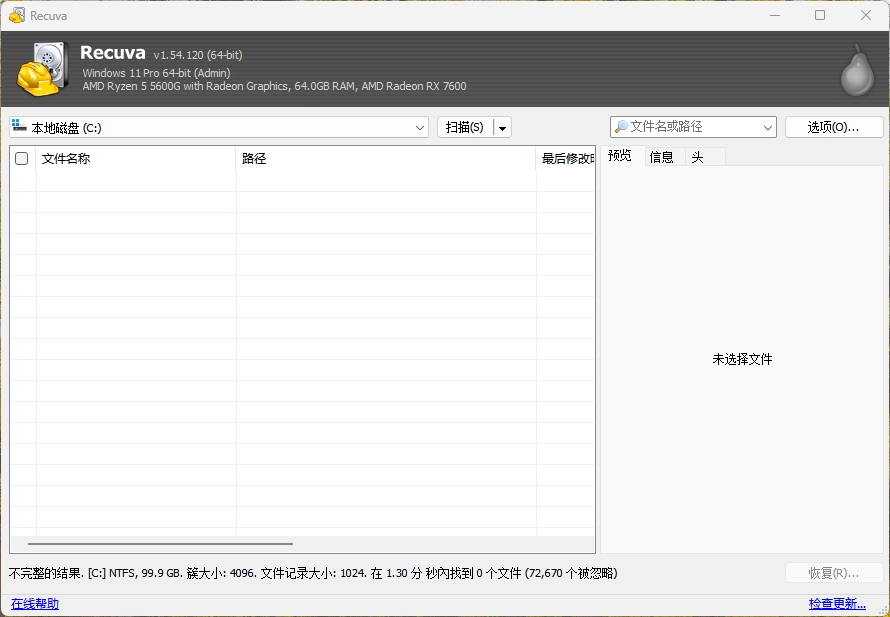This screenshot has height=617, width=890.
Task: Open the 文件名或路径 filter dropdown arrow
Action: click(x=767, y=127)
